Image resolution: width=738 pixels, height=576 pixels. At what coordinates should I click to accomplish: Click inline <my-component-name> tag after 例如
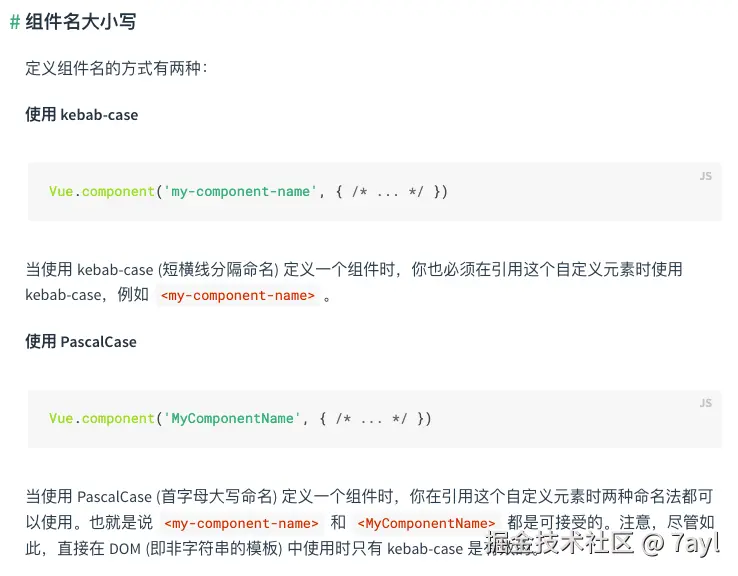point(238,296)
